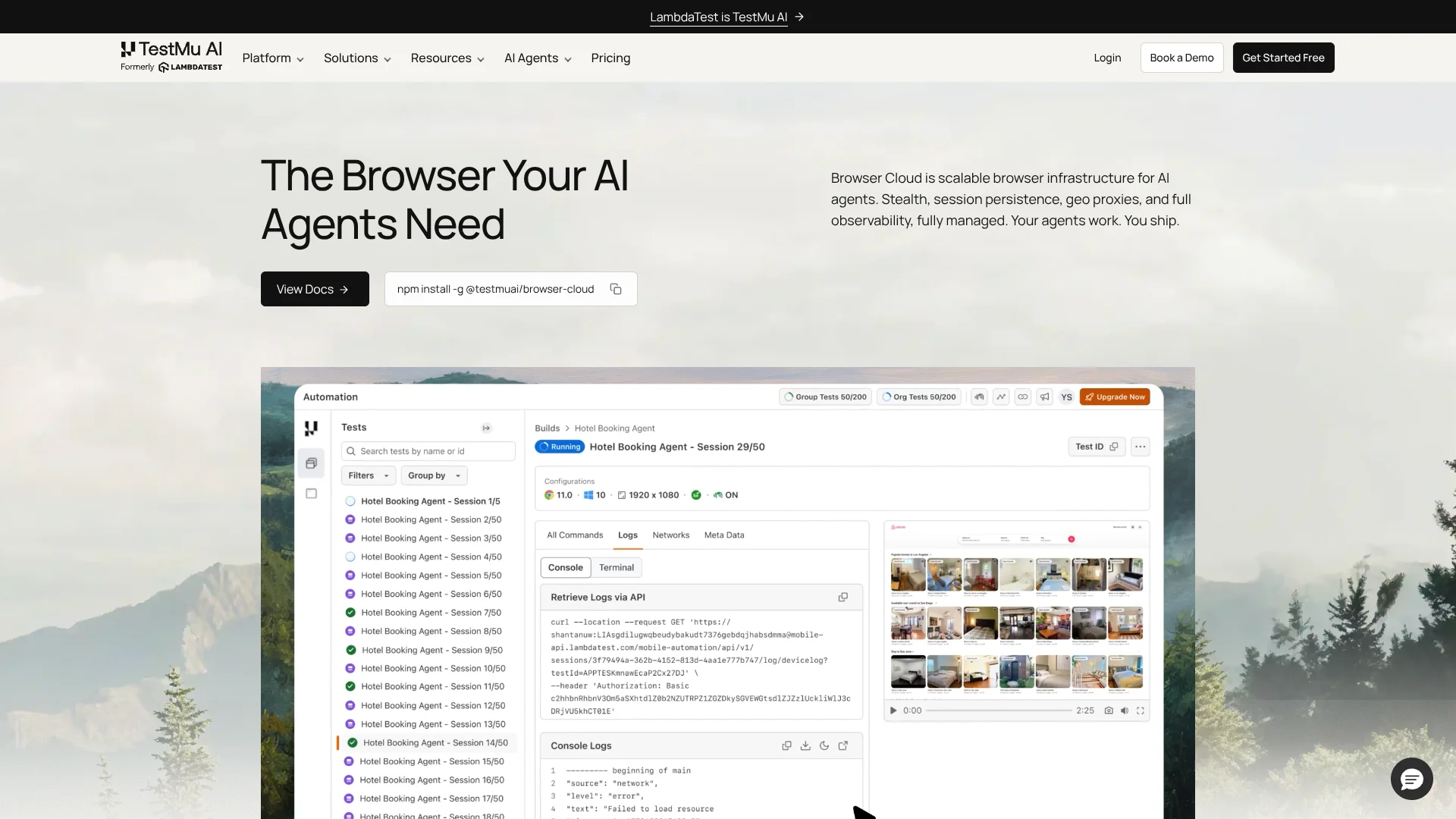Open Console Logs in new window
Image resolution: width=1456 pixels, height=819 pixels.
click(843, 746)
